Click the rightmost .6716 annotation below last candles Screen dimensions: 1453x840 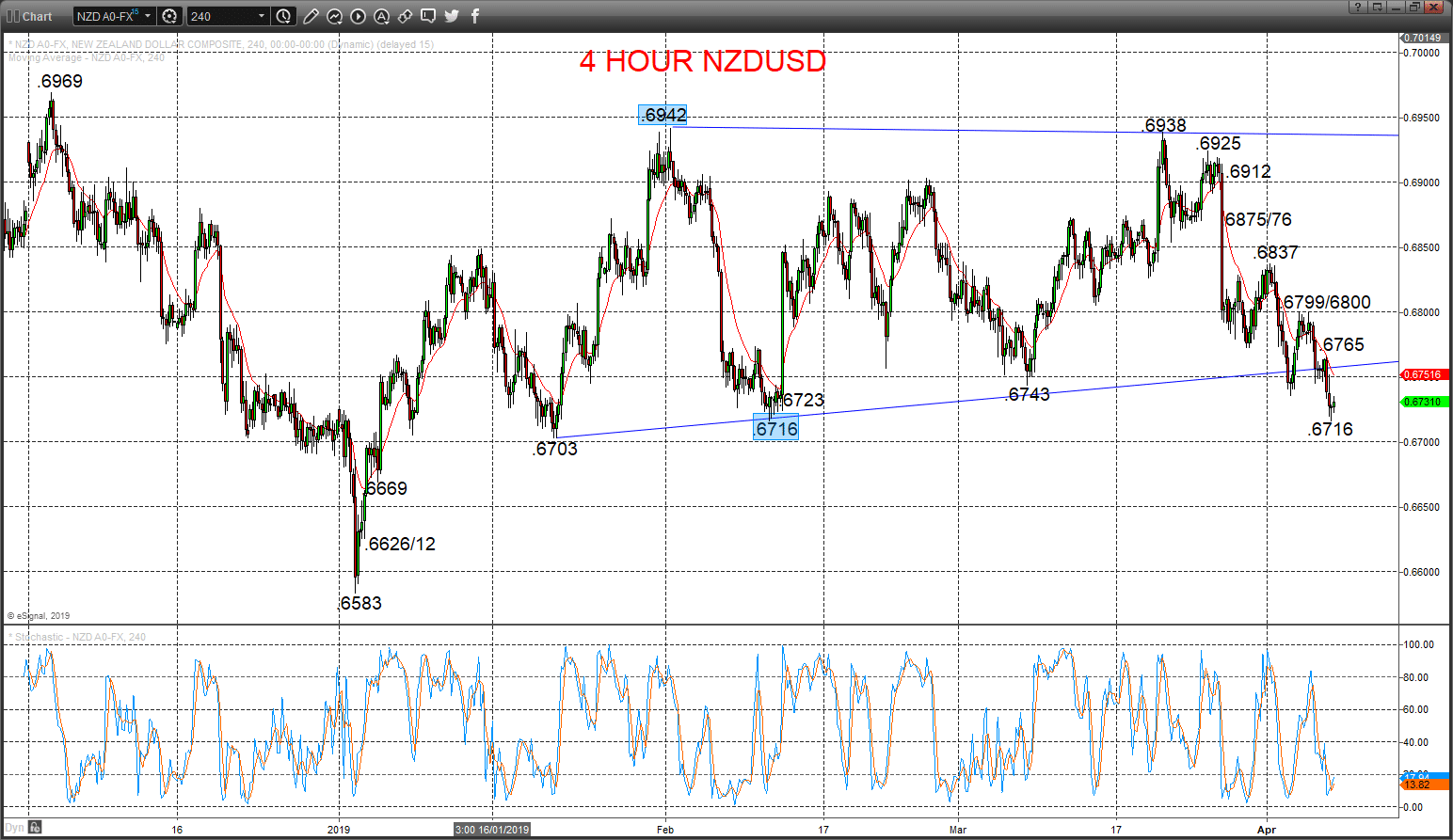point(1331,429)
